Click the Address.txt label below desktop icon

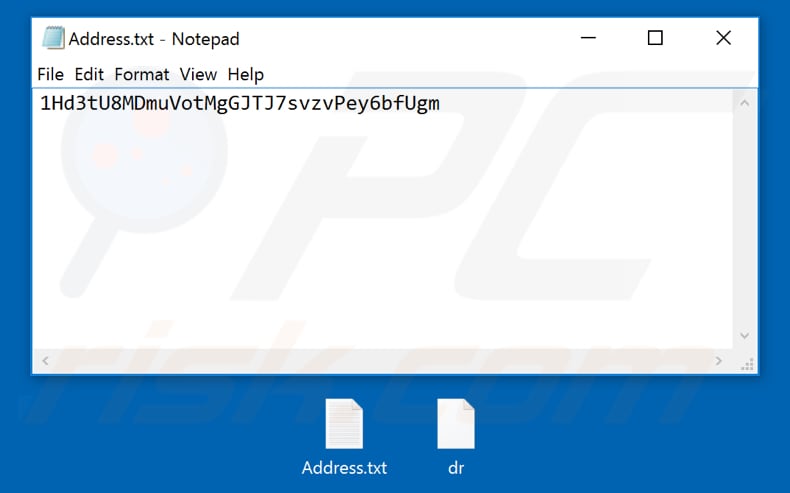click(x=344, y=468)
